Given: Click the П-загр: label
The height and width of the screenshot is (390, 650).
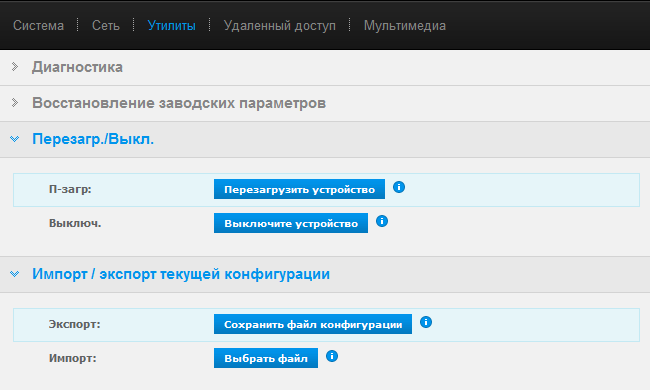Looking at the screenshot, I should coord(70,189).
